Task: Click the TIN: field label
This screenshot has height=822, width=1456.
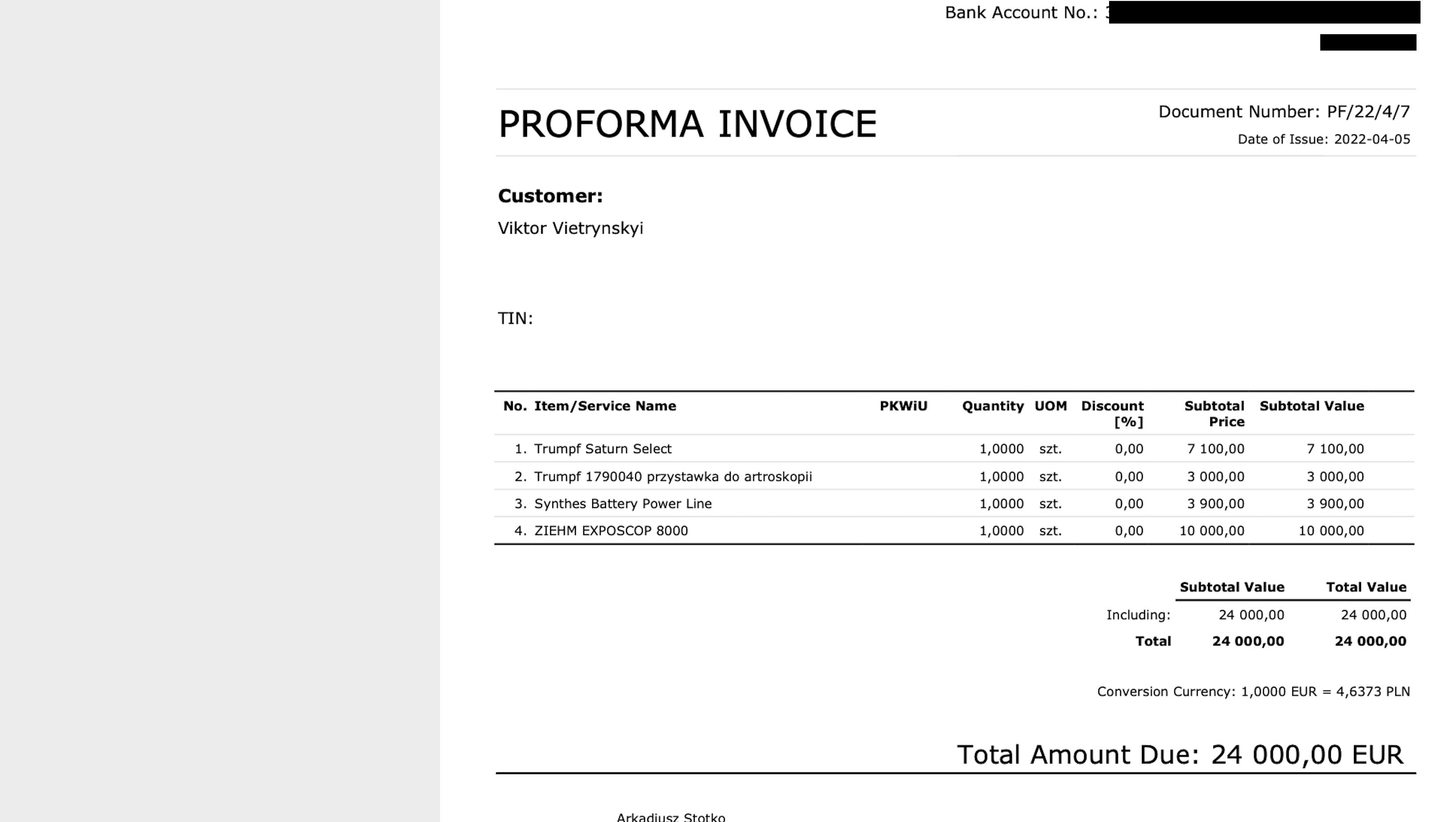Action: pyautogui.click(x=515, y=319)
